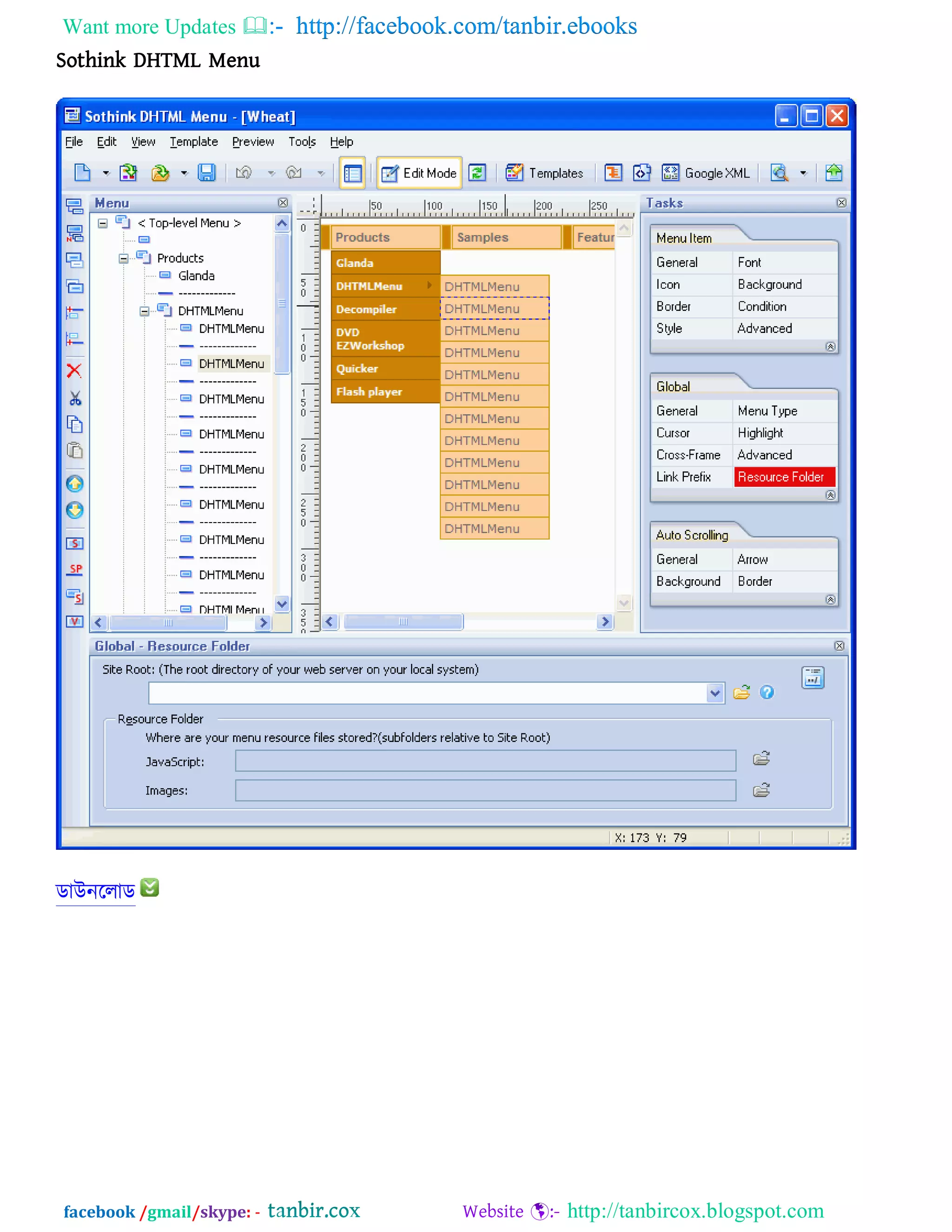This screenshot has height=1232, width=952.
Task: Open the Edit menu
Action: [x=106, y=142]
